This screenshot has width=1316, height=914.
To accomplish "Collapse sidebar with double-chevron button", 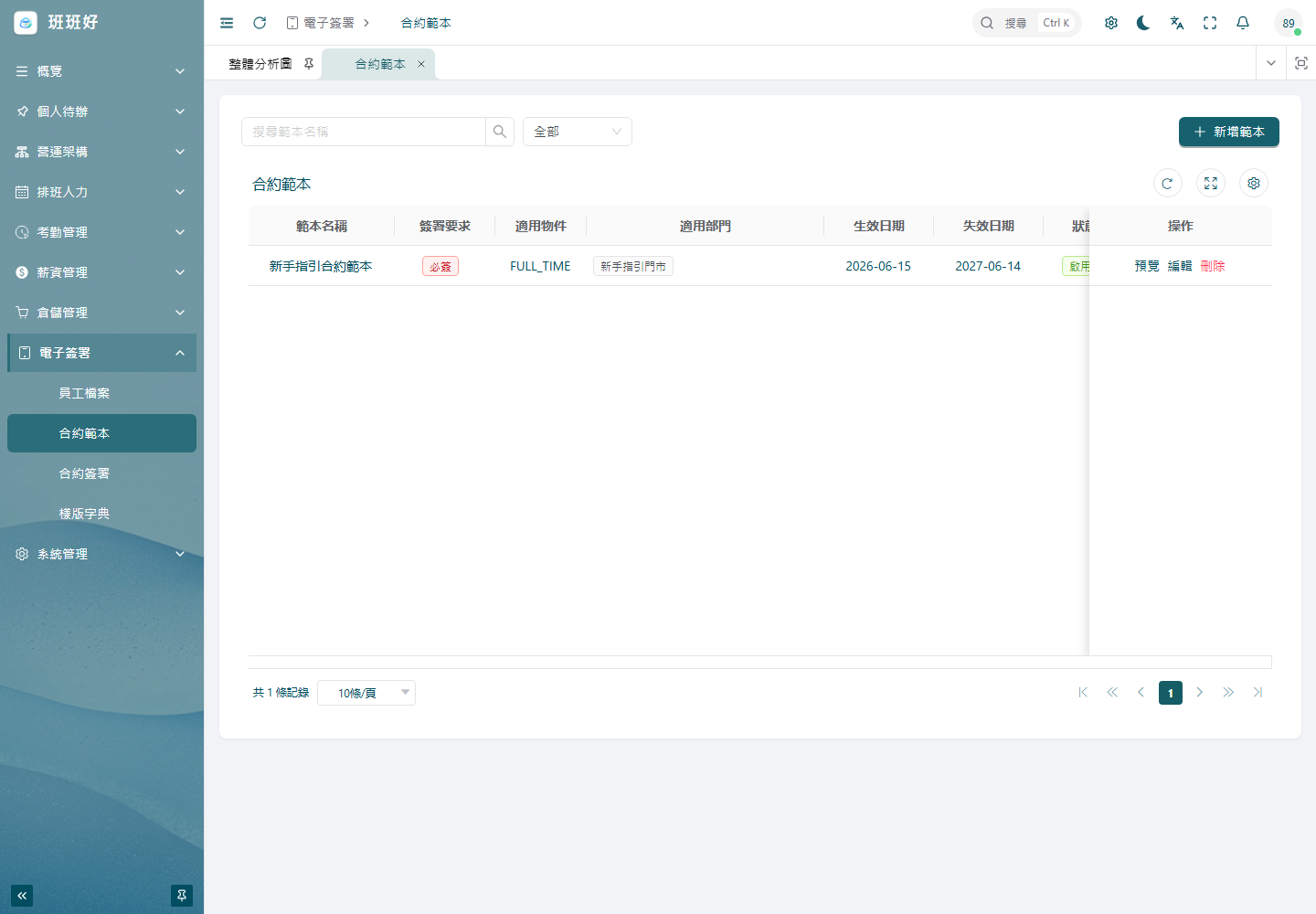I will [x=22, y=896].
